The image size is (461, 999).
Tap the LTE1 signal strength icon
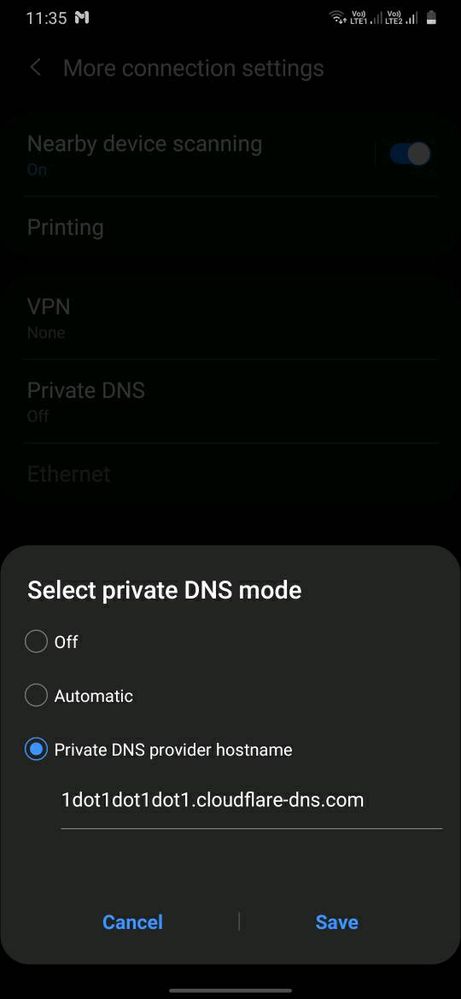(x=365, y=18)
